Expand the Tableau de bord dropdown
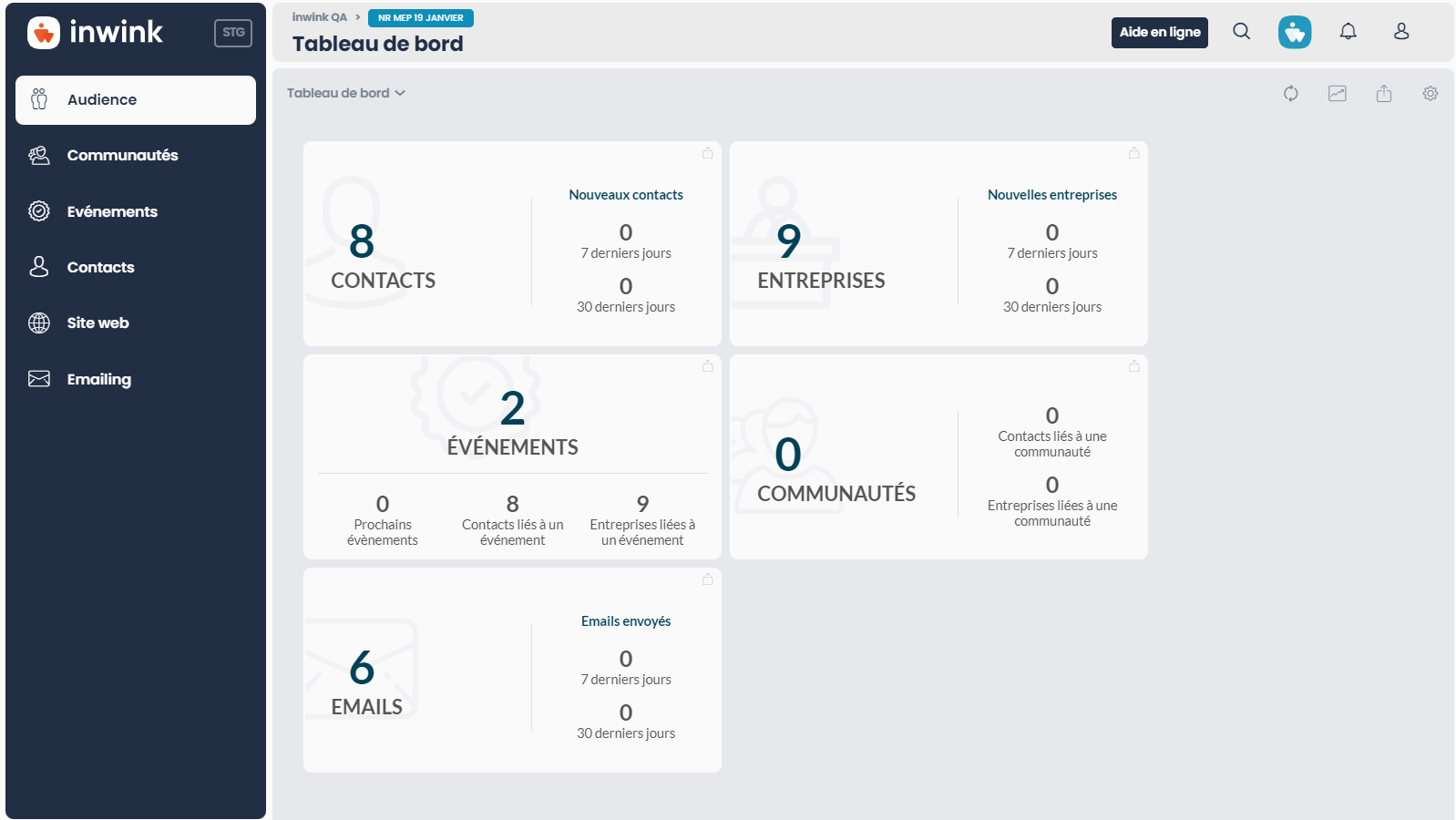Image resolution: width=1456 pixels, height=820 pixels. tap(346, 93)
